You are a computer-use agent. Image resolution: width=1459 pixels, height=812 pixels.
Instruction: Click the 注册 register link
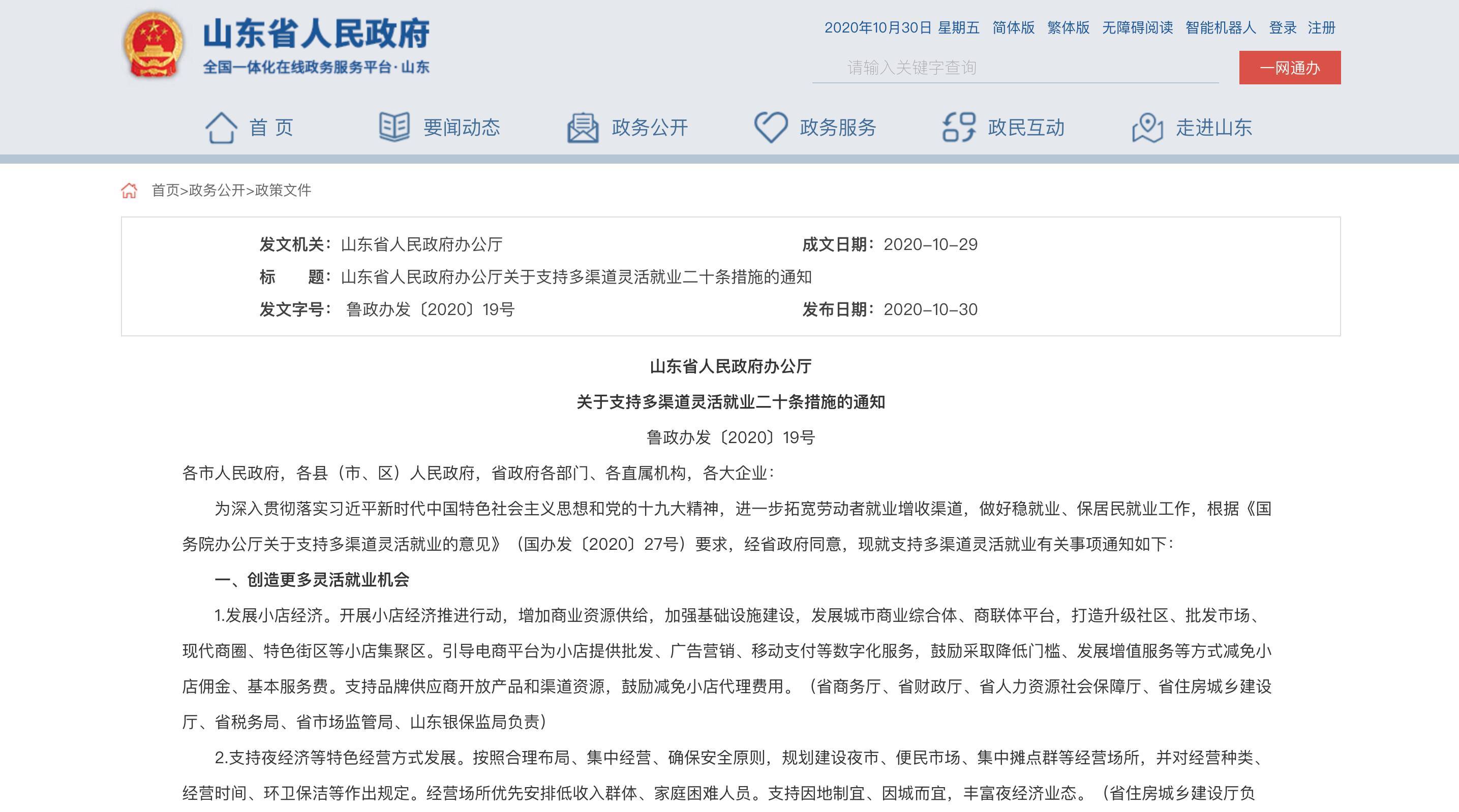coord(1321,28)
